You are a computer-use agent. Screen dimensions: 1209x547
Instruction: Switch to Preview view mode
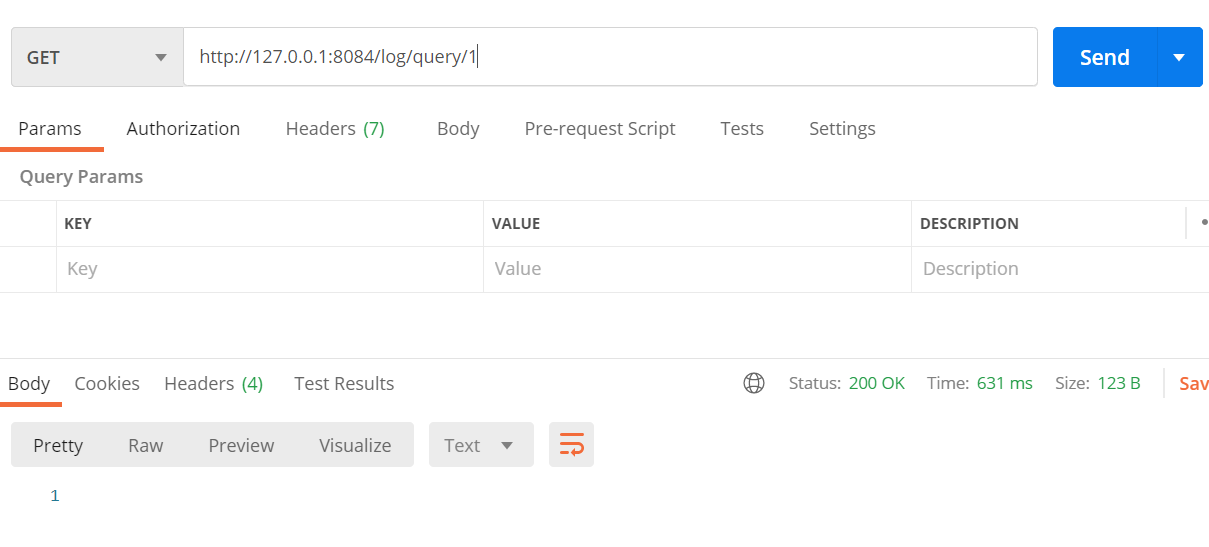(x=241, y=445)
